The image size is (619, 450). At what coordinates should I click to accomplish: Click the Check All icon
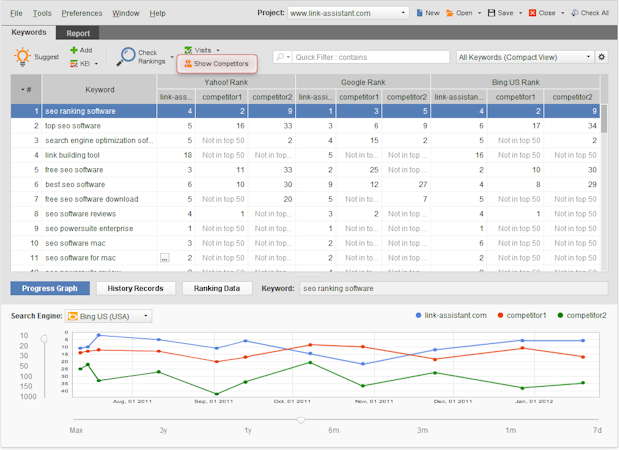[x=575, y=13]
